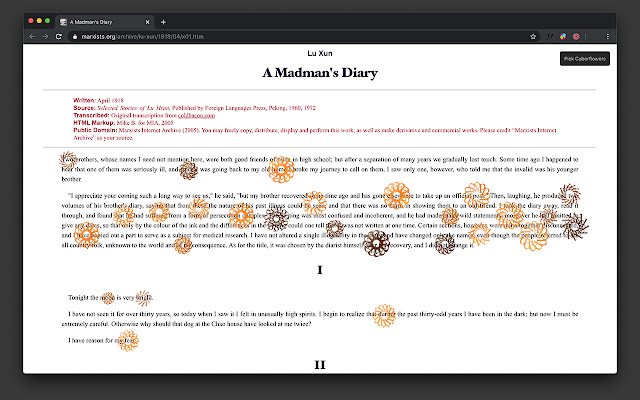
Task: Select the A Madman's Diary tab
Action: 105,22
